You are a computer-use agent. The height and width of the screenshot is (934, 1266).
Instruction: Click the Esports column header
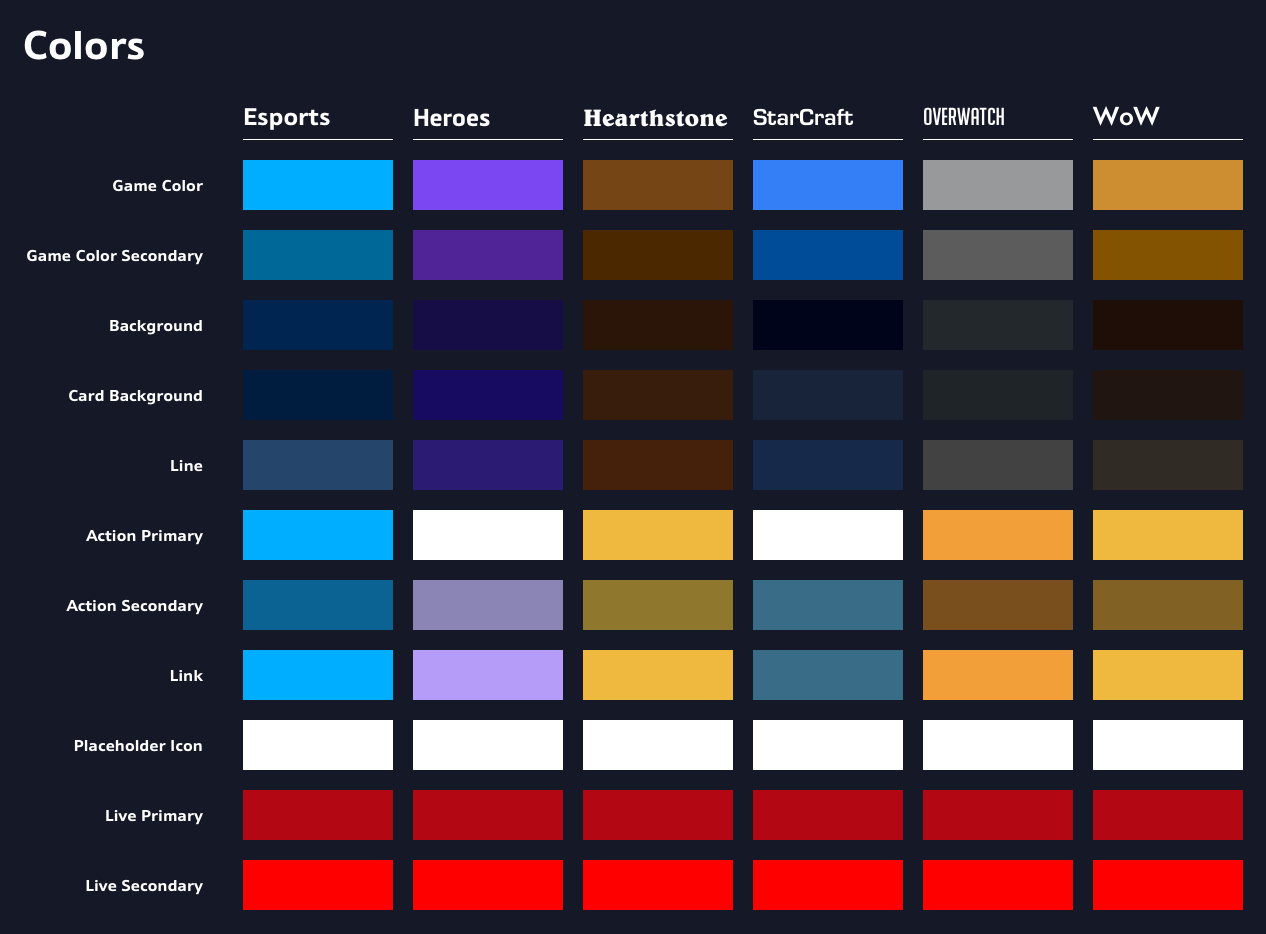pos(286,118)
